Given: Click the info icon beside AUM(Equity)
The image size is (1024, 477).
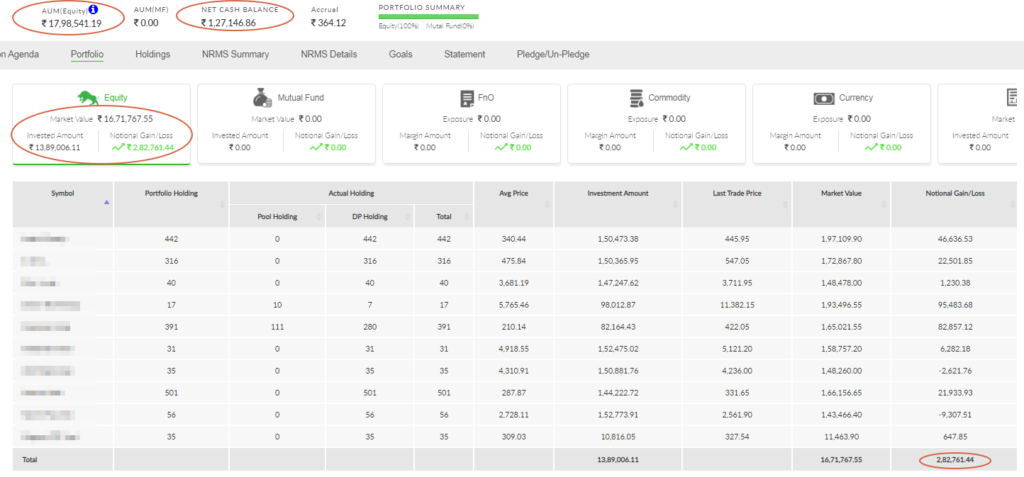Looking at the screenshot, I should (x=93, y=10).
